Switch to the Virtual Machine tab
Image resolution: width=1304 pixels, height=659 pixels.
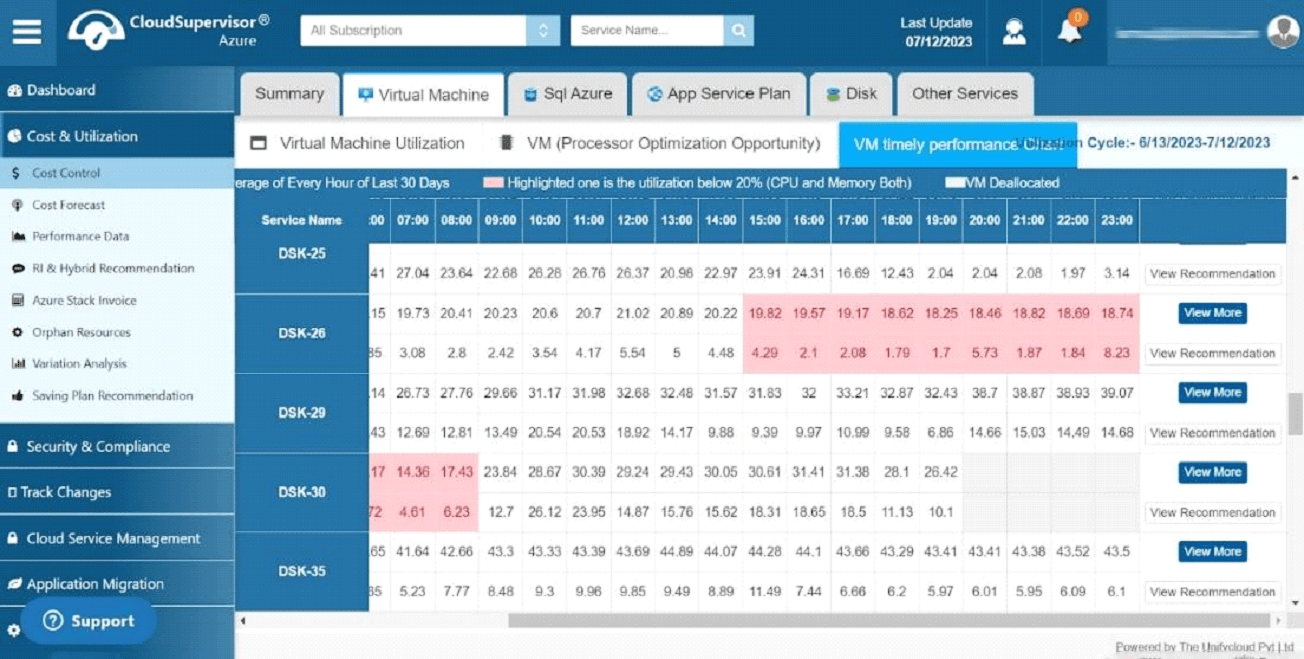coord(423,95)
